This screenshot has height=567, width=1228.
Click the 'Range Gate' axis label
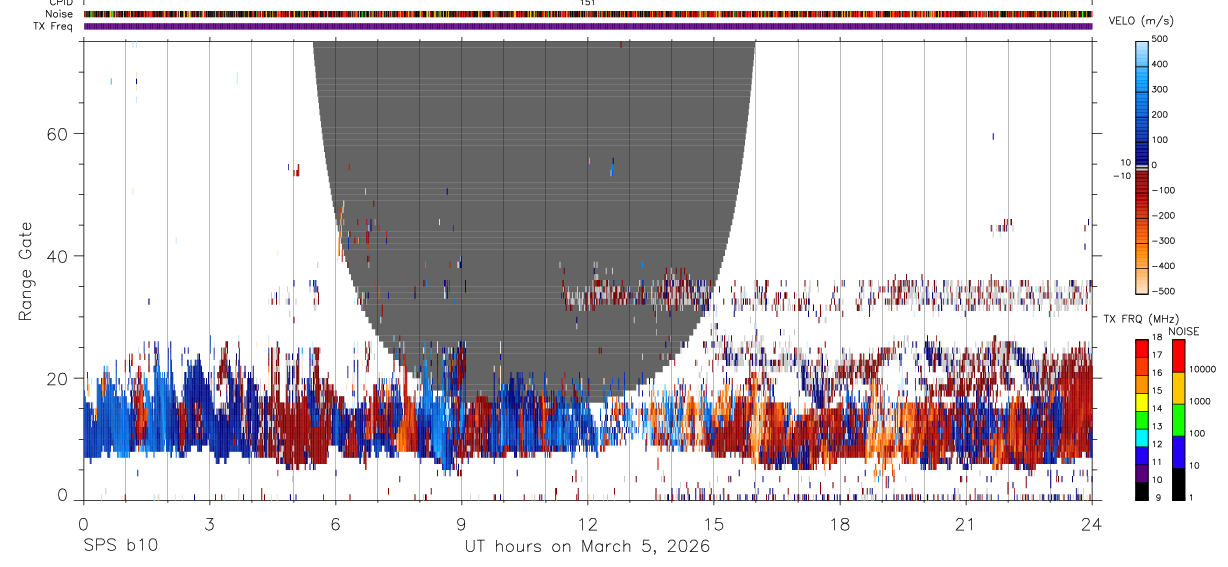point(25,270)
